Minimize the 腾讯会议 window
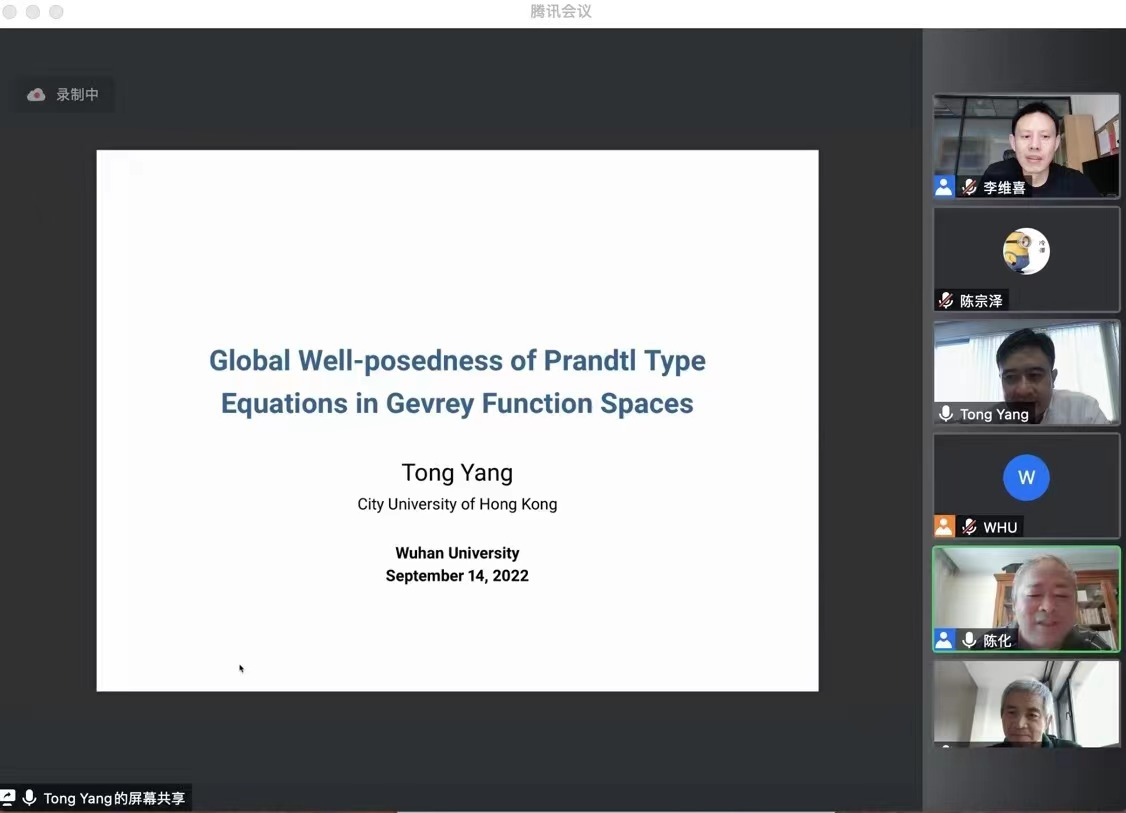1126x813 pixels. pyautogui.click(x=33, y=12)
